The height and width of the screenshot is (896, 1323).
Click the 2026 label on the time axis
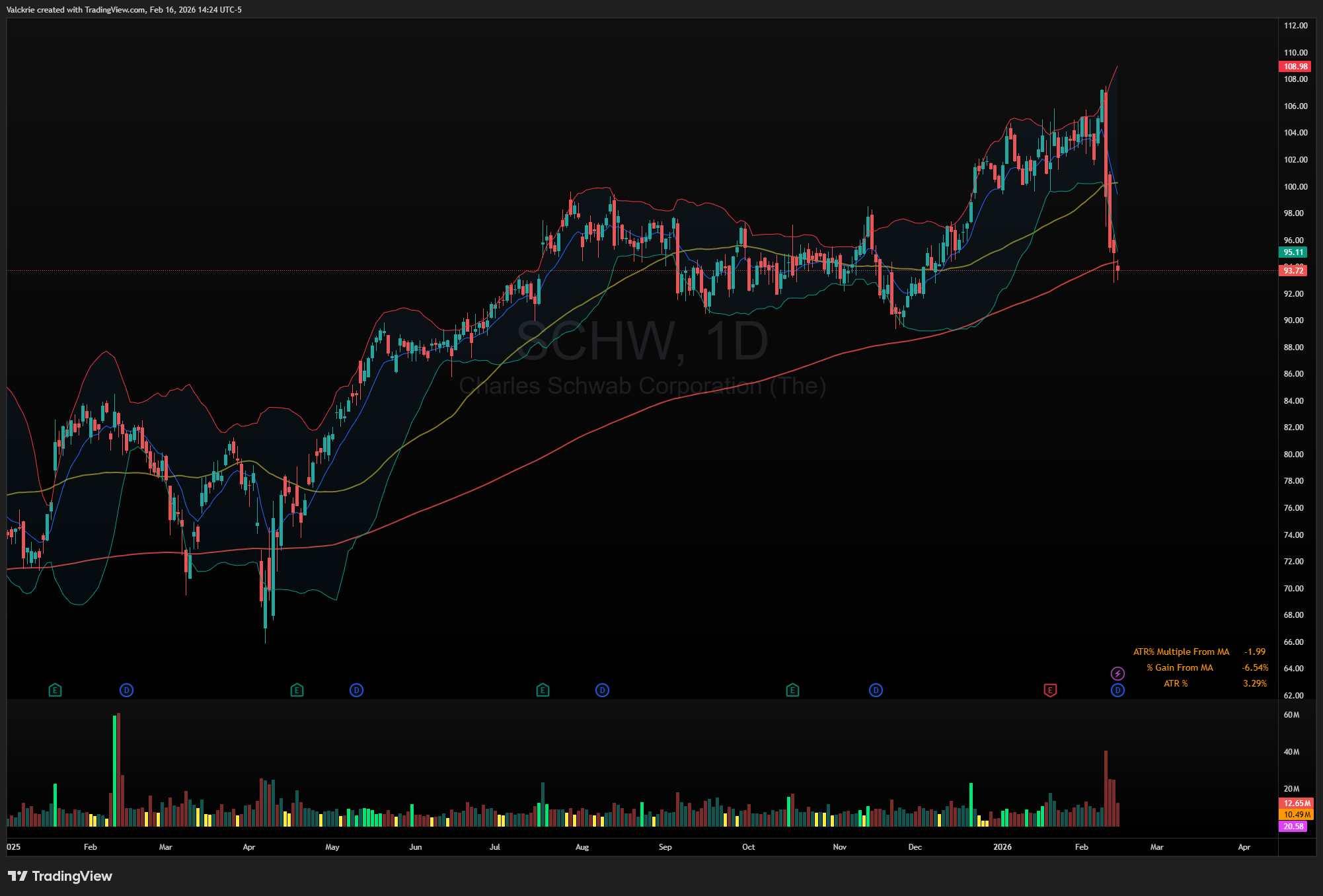coord(1002,847)
